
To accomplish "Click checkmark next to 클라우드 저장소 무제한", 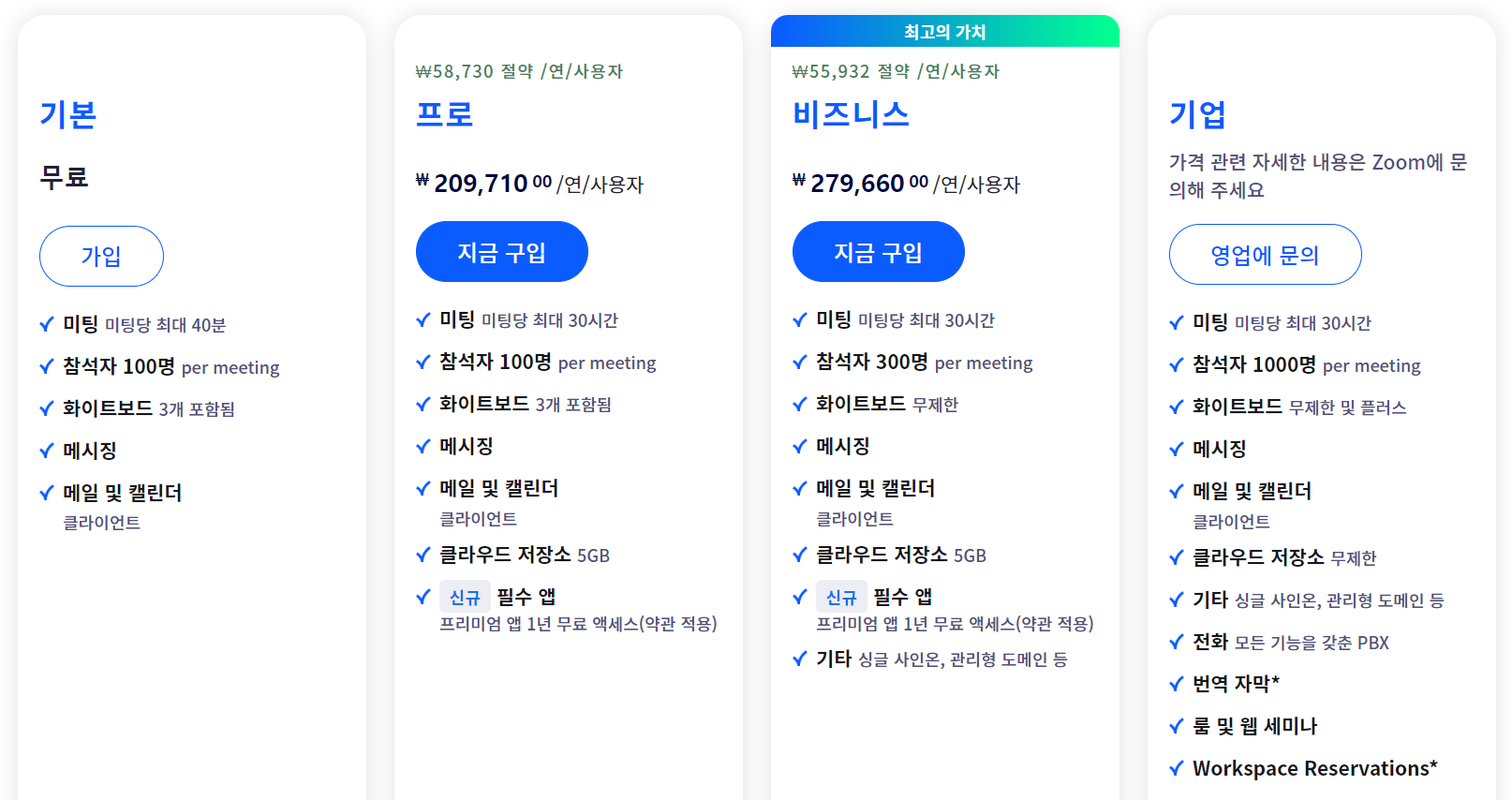I will tap(1177, 557).
